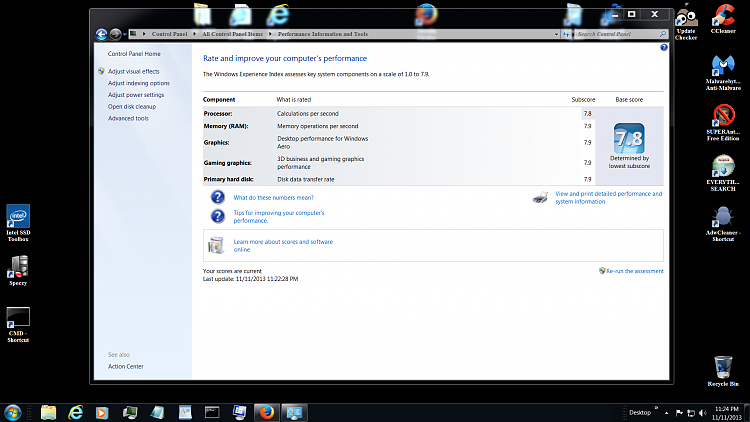750x422 pixels.
Task: Click the Processor subscore 7.8
Action: click(x=587, y=114)
